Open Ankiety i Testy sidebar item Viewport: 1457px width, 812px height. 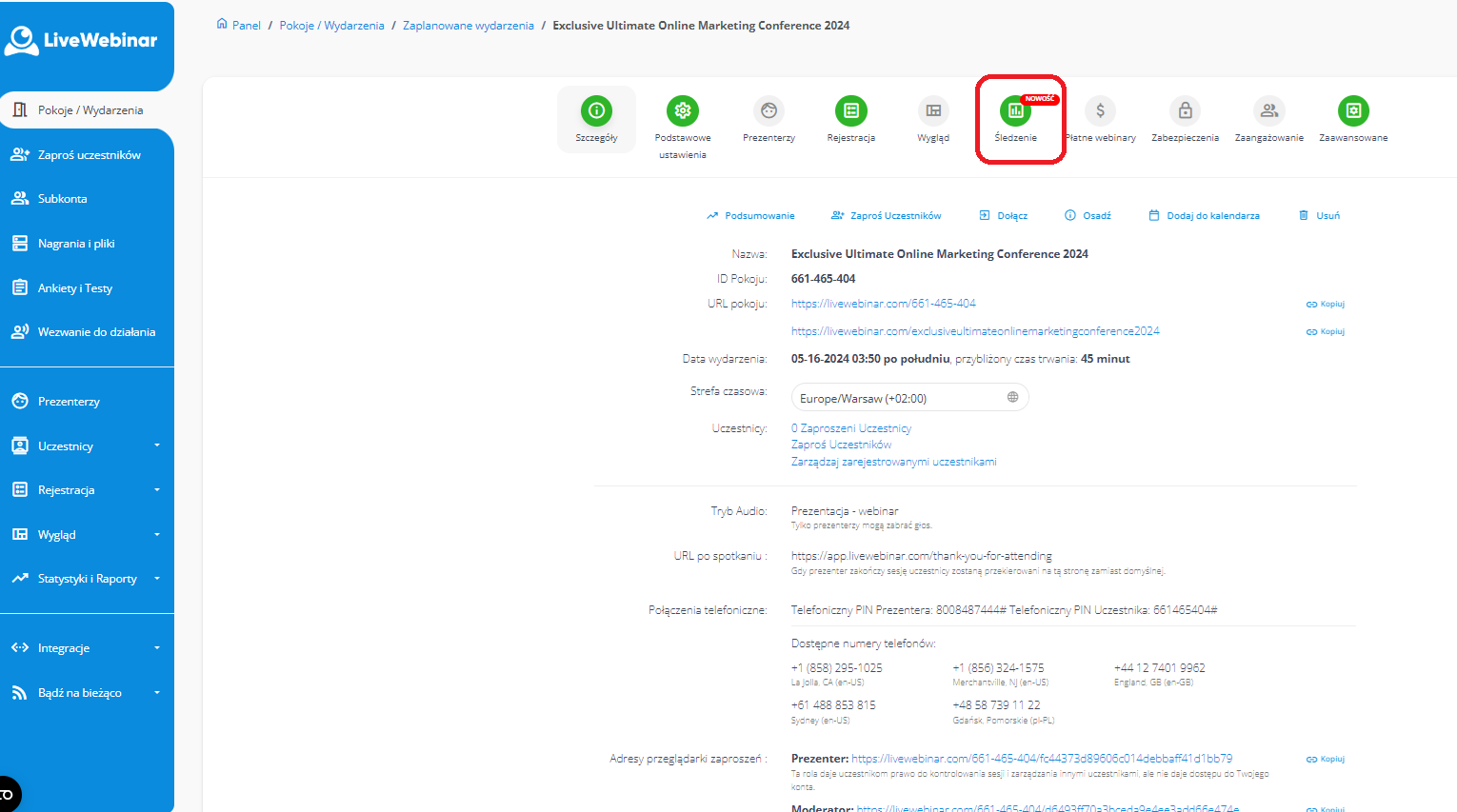74,288
